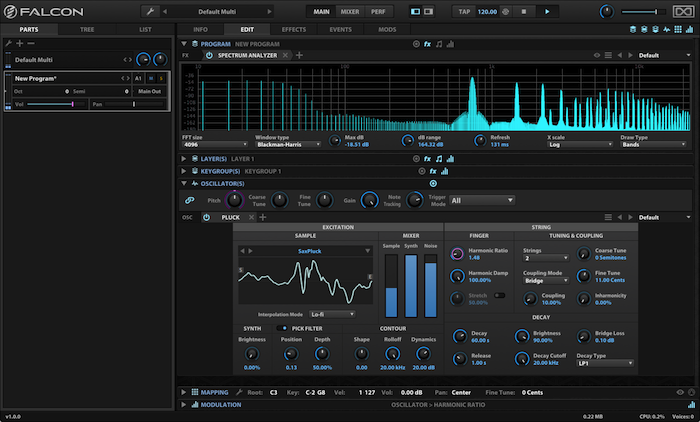Viewport: 700px width, 422px height.
Task: Open the Coupling Mode Bridge dropdown
Action: [546, 281]
